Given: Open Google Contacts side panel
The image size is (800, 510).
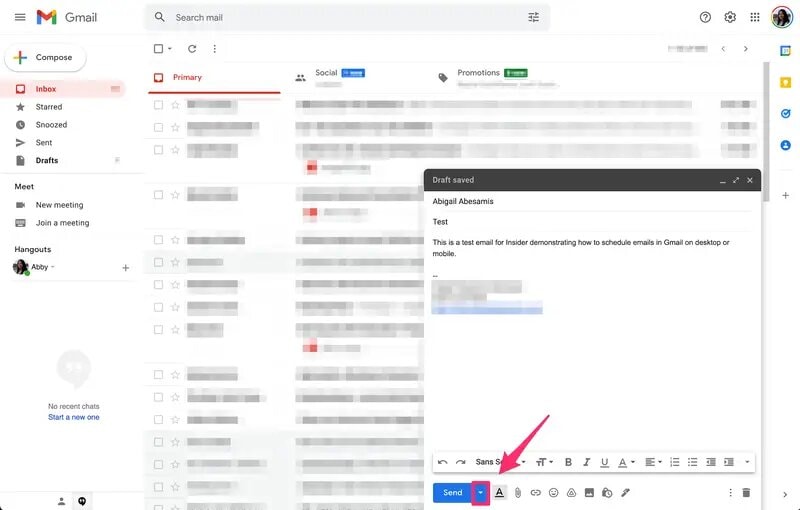Looking at the screenshot, I should point(786,145).
